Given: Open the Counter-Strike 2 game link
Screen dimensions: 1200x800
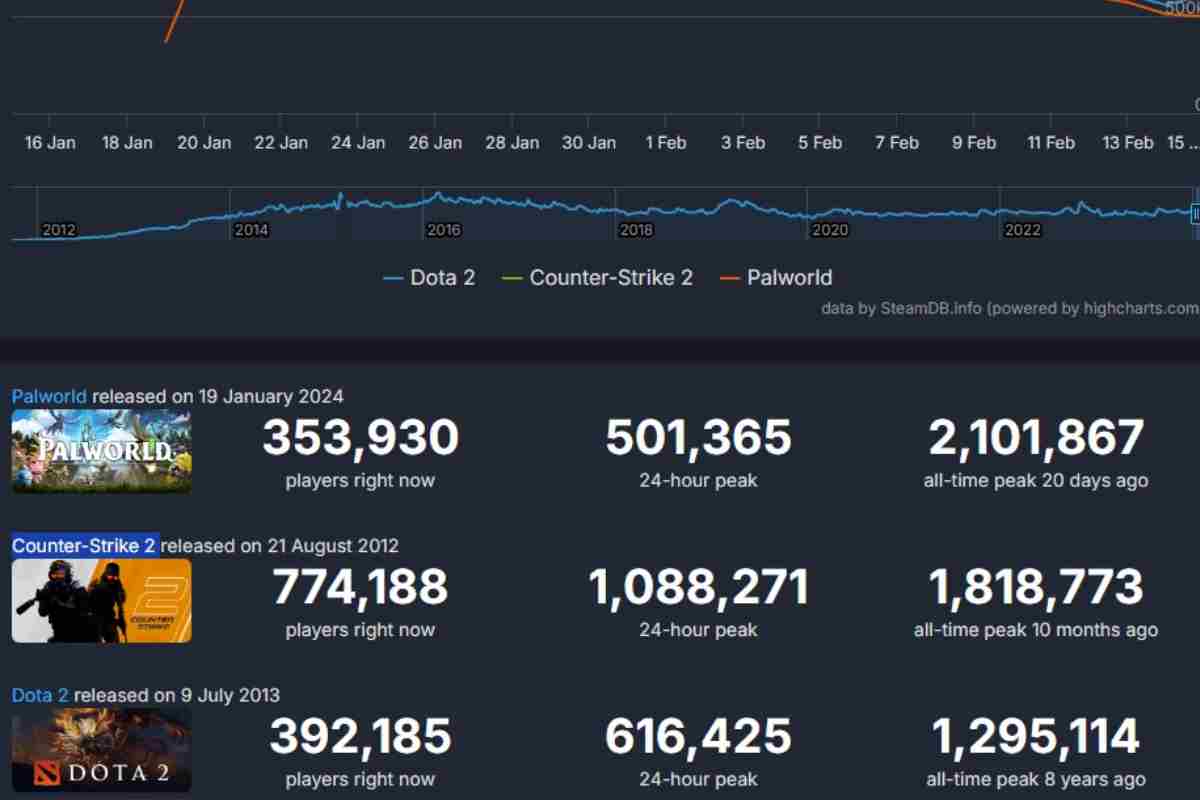Looking at the screenshot, I should [84, 546].
